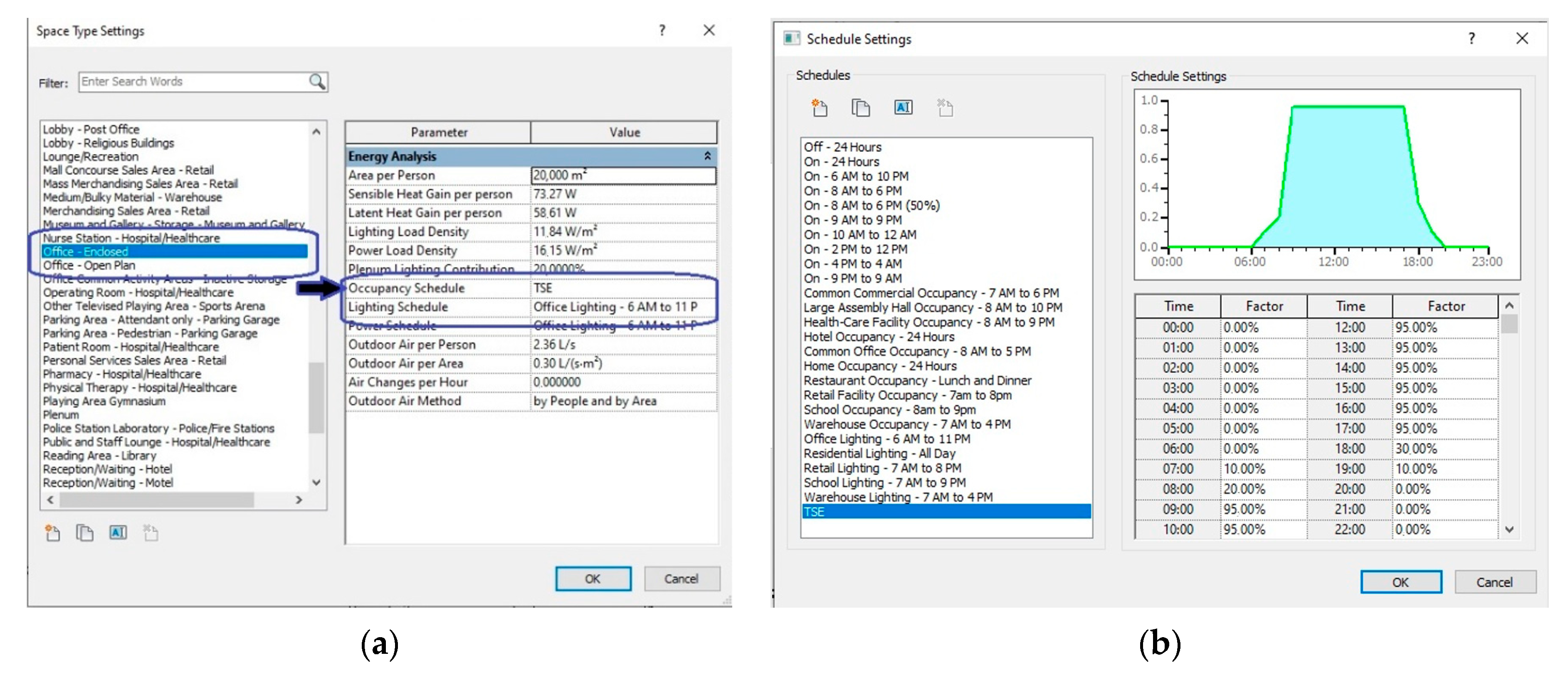
Task: Click Duplicate icon below space type list
Action: tap(84, 533)
